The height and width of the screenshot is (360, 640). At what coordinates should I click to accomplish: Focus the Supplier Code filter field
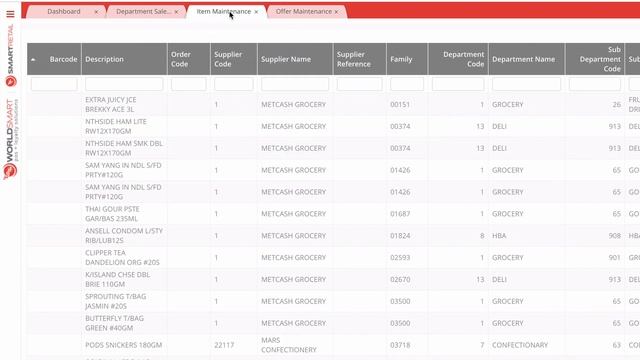point(234,84)
